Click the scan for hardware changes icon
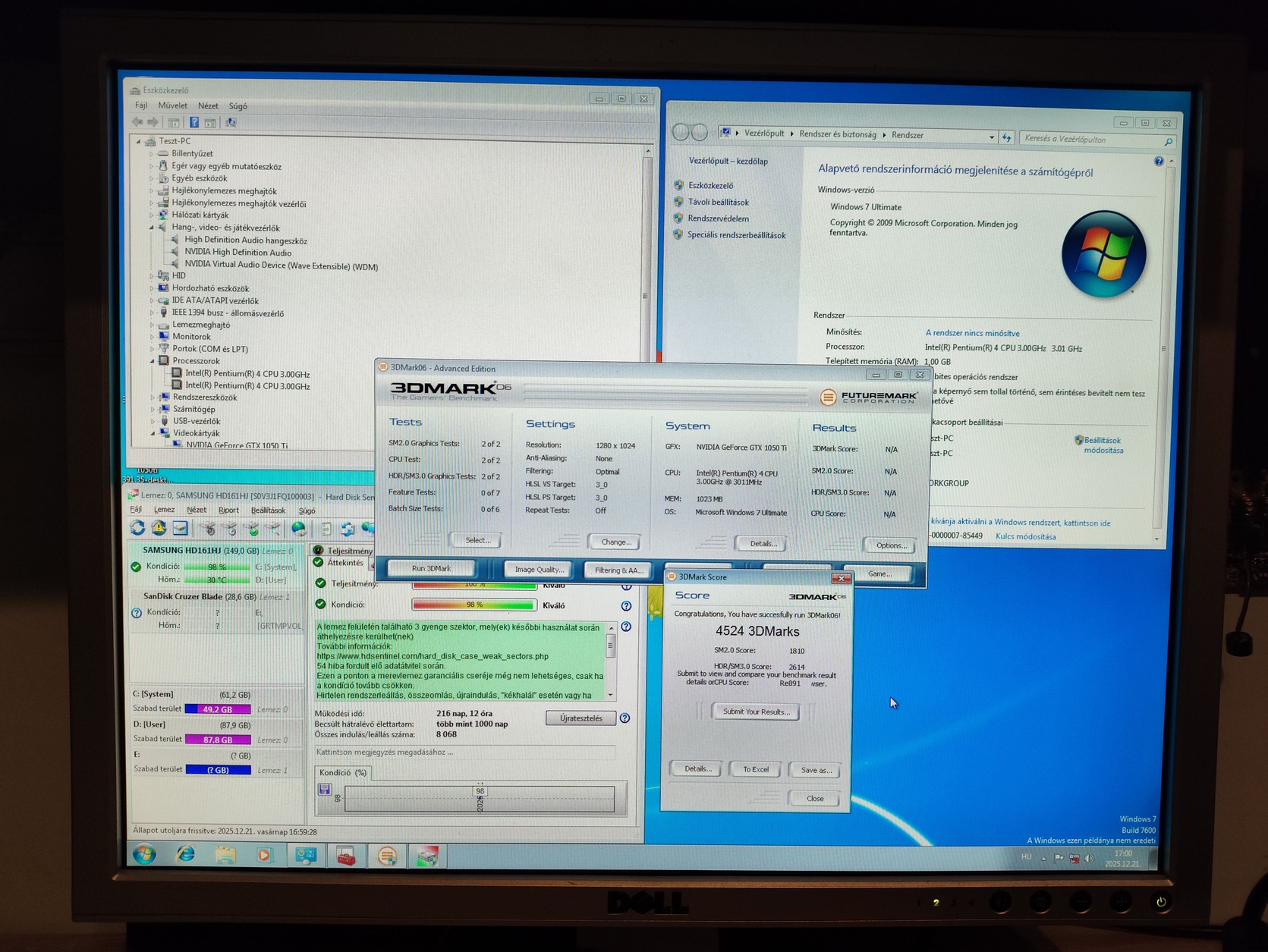Image resolution: width=1268 pixels, height=952 pixels. point(231,122)
